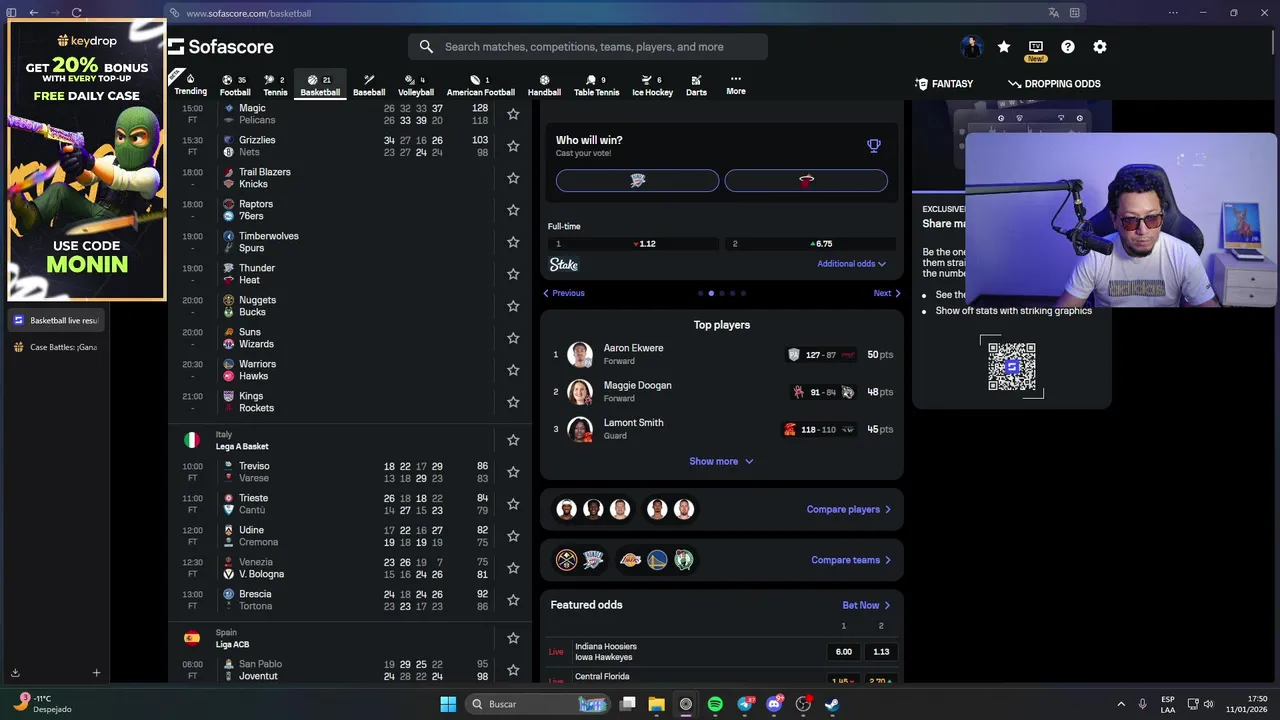
Task: Click the browser address bar URL
Action: [x=248, y=13]
